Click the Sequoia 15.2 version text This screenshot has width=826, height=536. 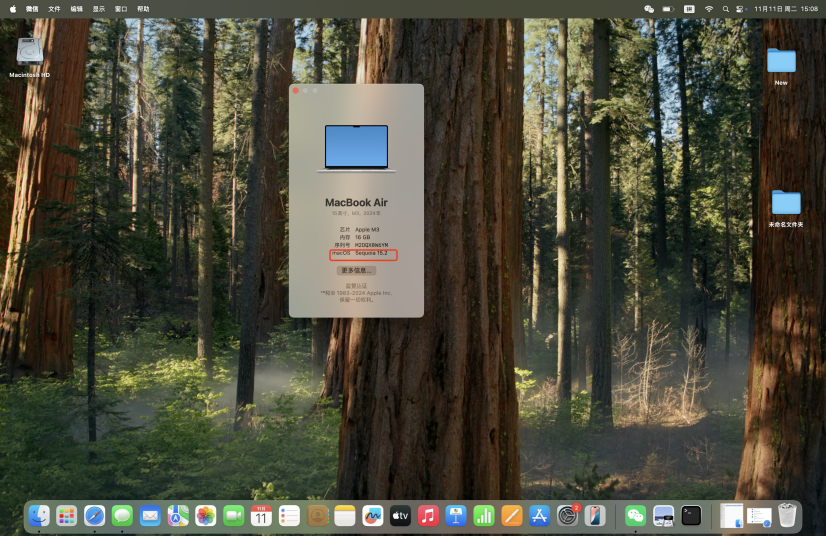coord(371,253)
